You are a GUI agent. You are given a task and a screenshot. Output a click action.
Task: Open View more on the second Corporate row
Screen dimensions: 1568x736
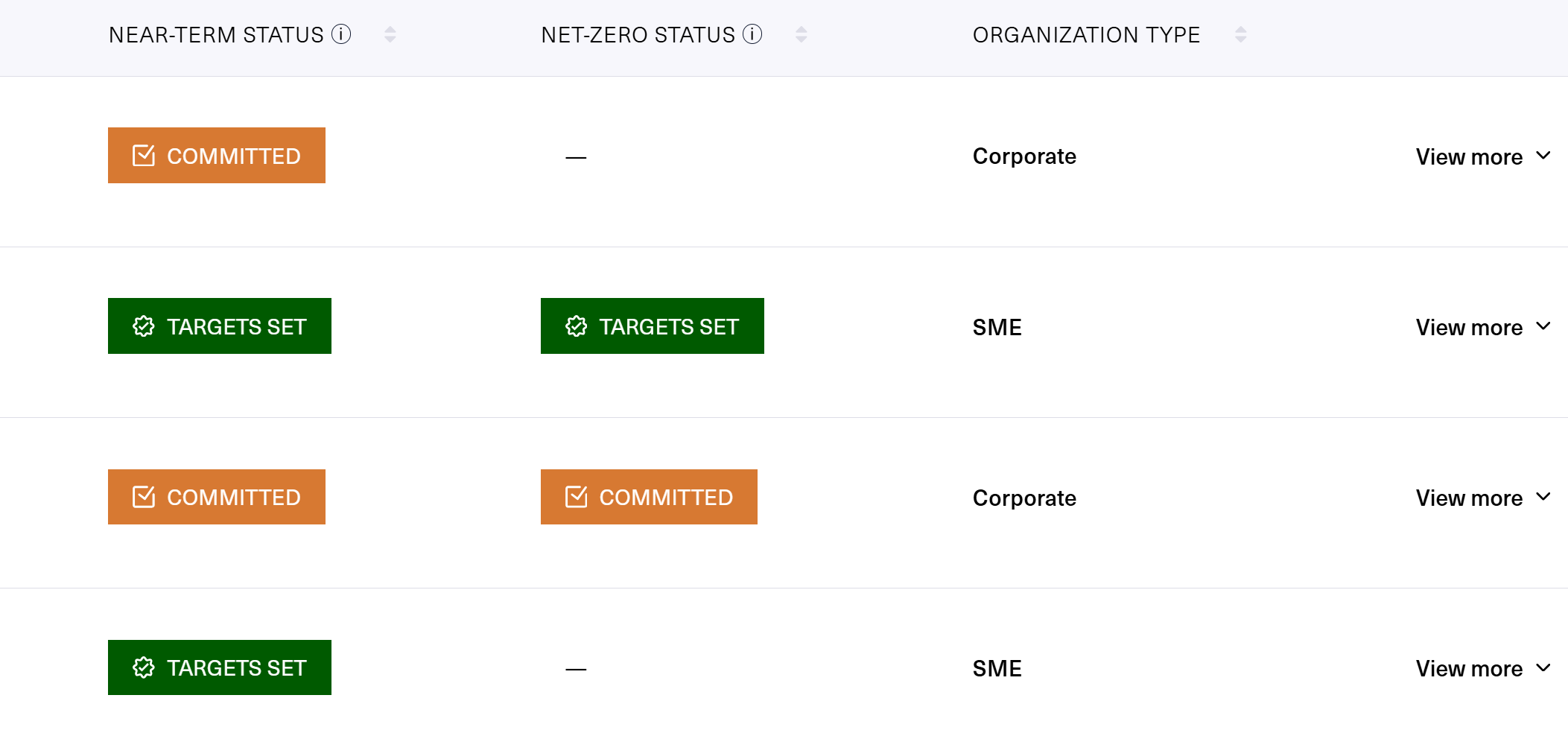pyautogui.click(x=1482, y=498)
